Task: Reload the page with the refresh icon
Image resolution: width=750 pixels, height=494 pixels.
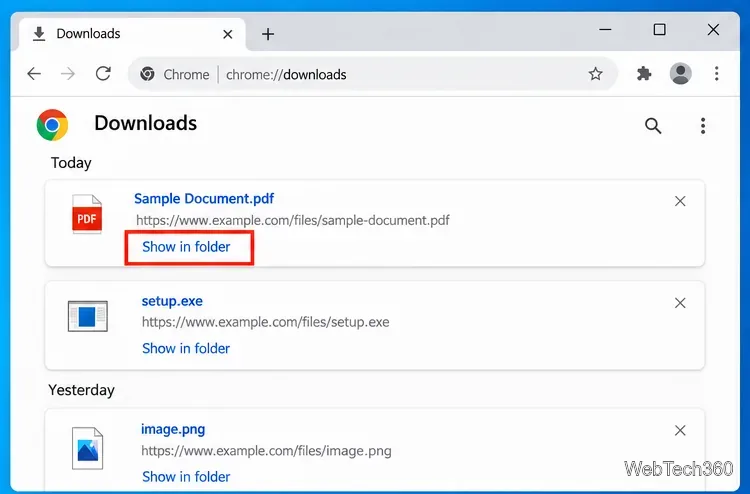Action: (103, 74)
